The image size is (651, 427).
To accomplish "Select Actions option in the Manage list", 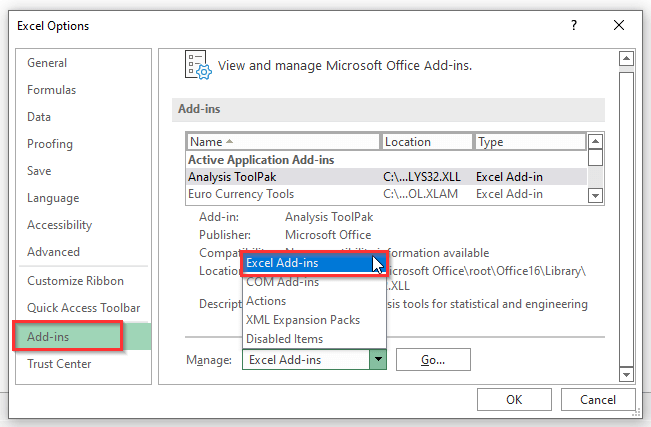I will 266,301.
